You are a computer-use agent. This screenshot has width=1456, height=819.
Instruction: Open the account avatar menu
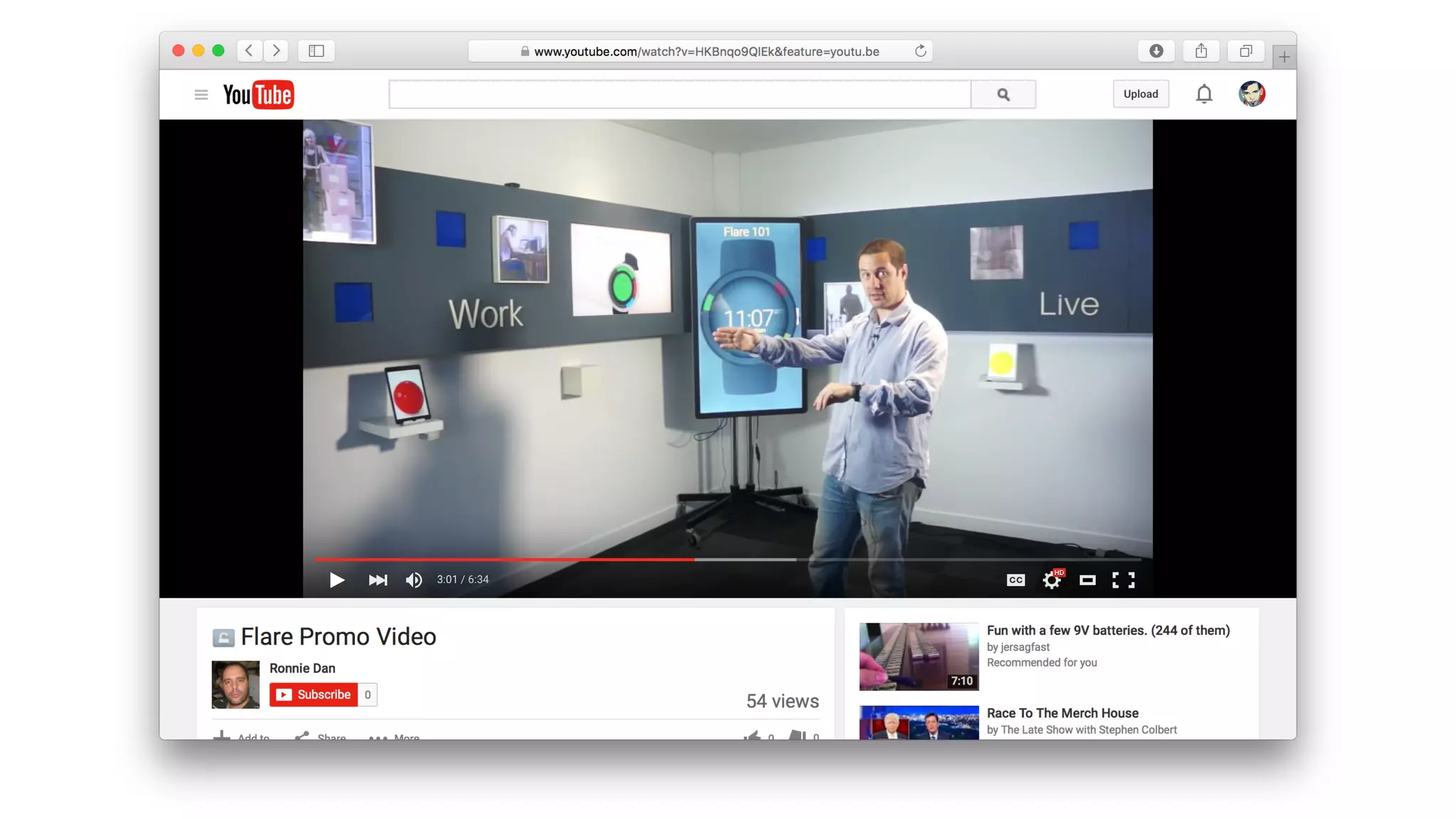pyautogui.click(x=1251, y=94)
